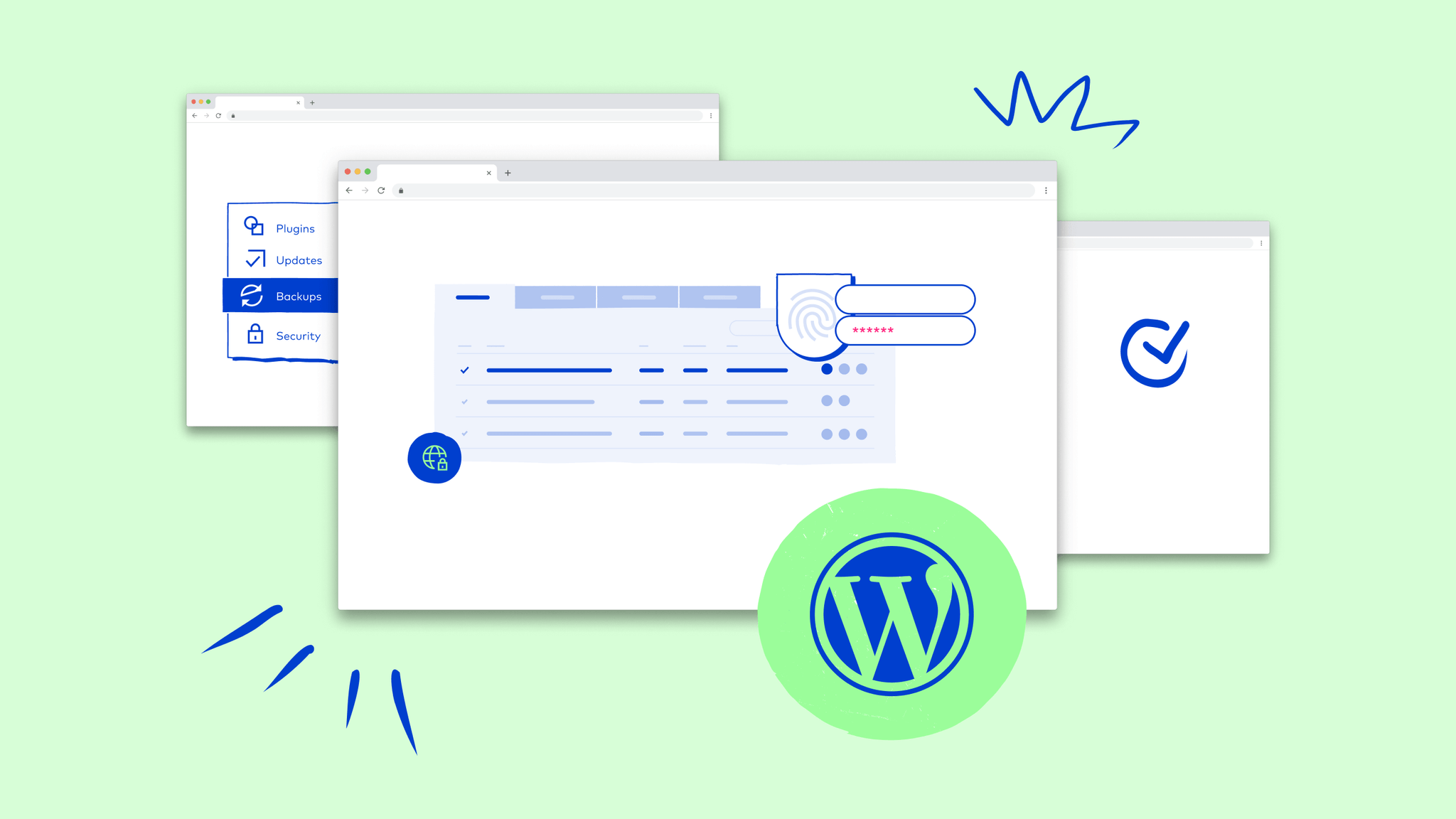Click the Updates checkmark icon

click(251, 260)
